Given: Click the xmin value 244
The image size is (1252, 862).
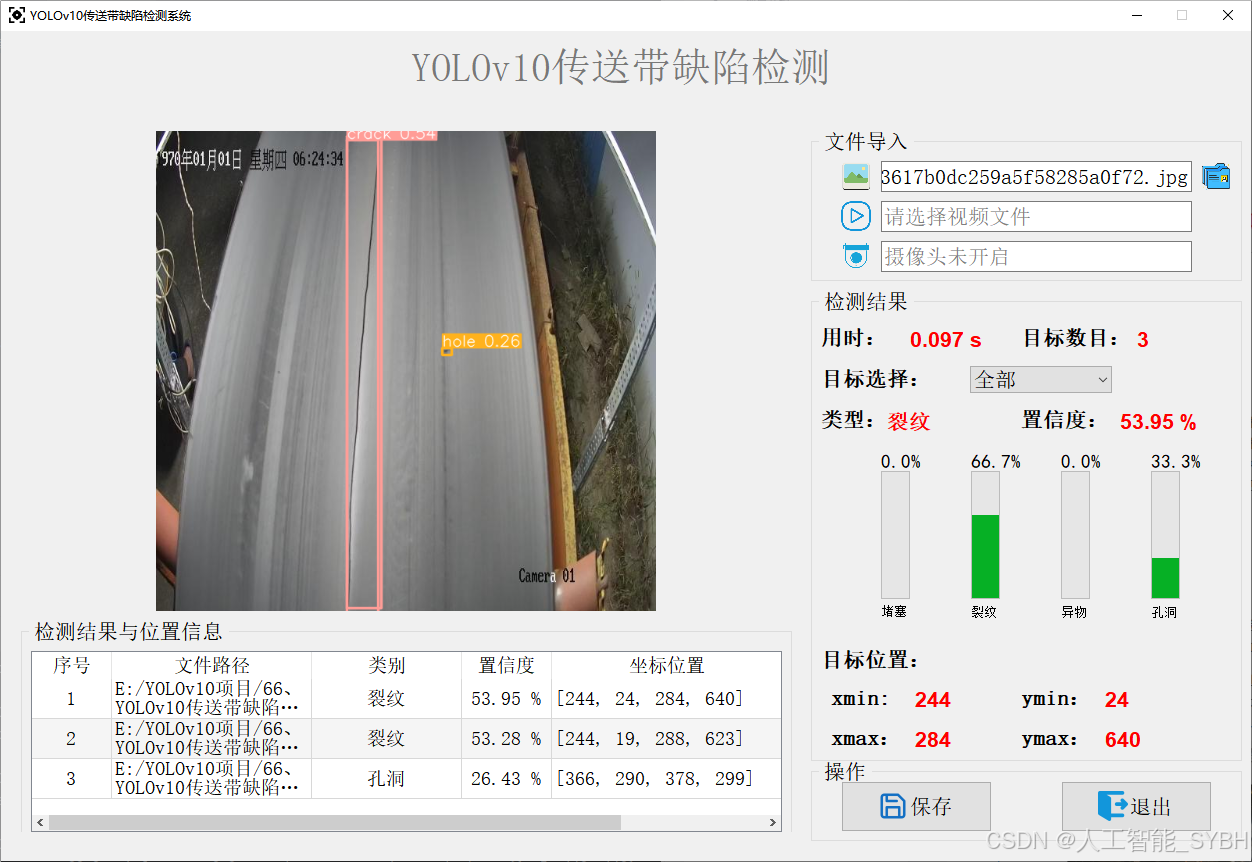Looking at the screenshot, I should click(932, 700).
